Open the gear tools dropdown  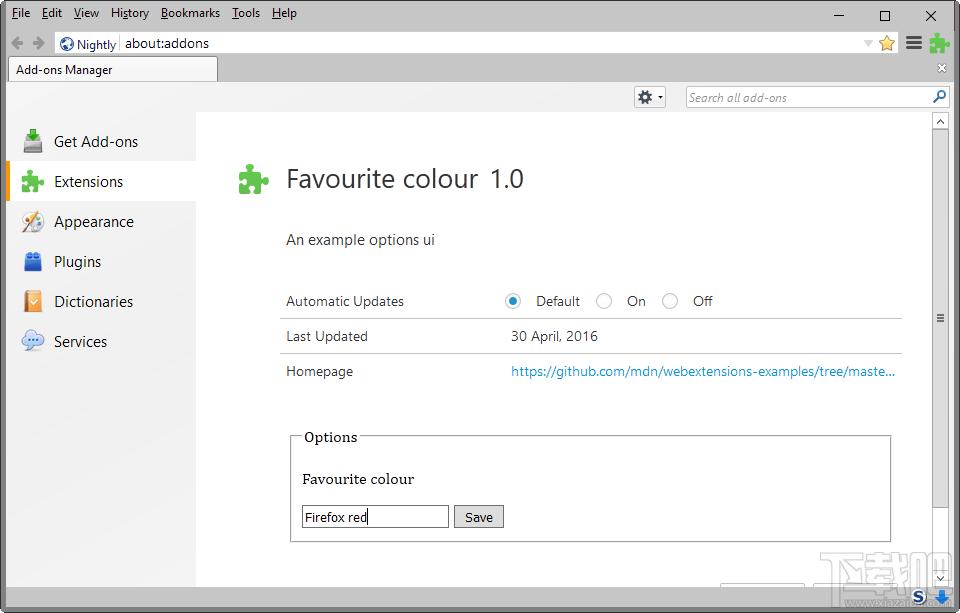[650, 97]
